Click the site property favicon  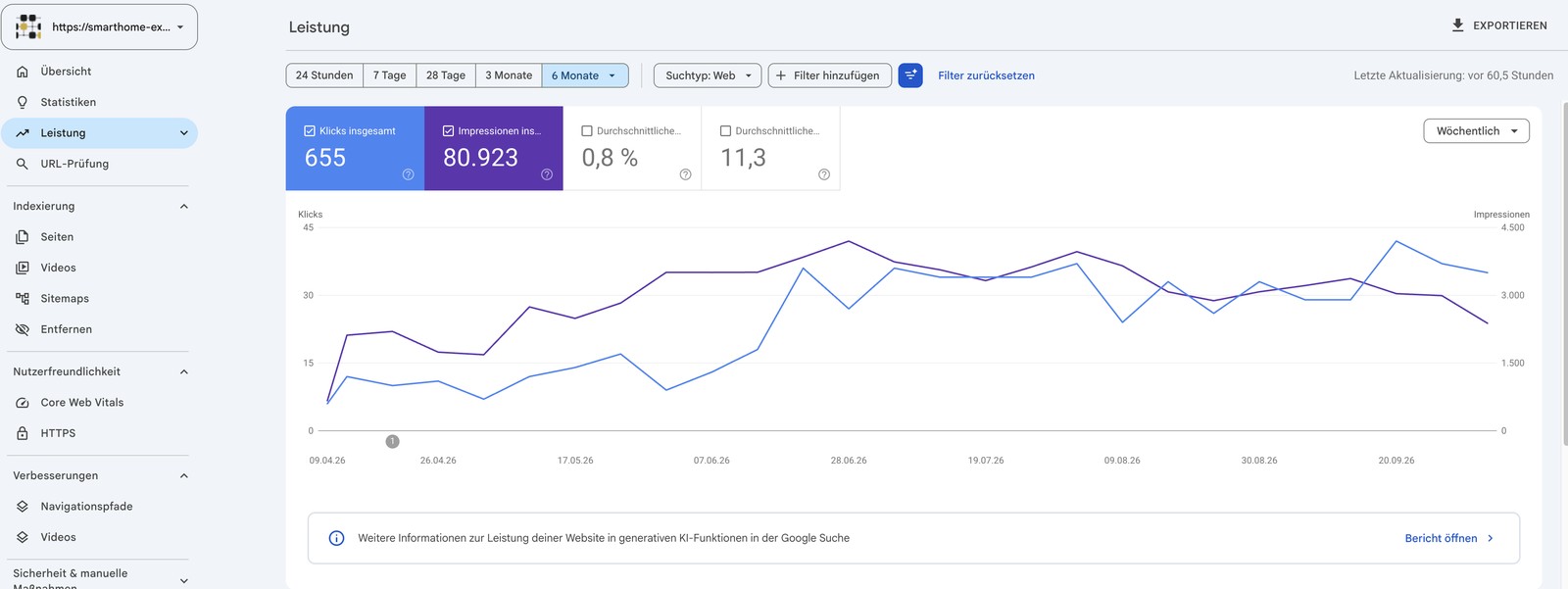[28, 26]
